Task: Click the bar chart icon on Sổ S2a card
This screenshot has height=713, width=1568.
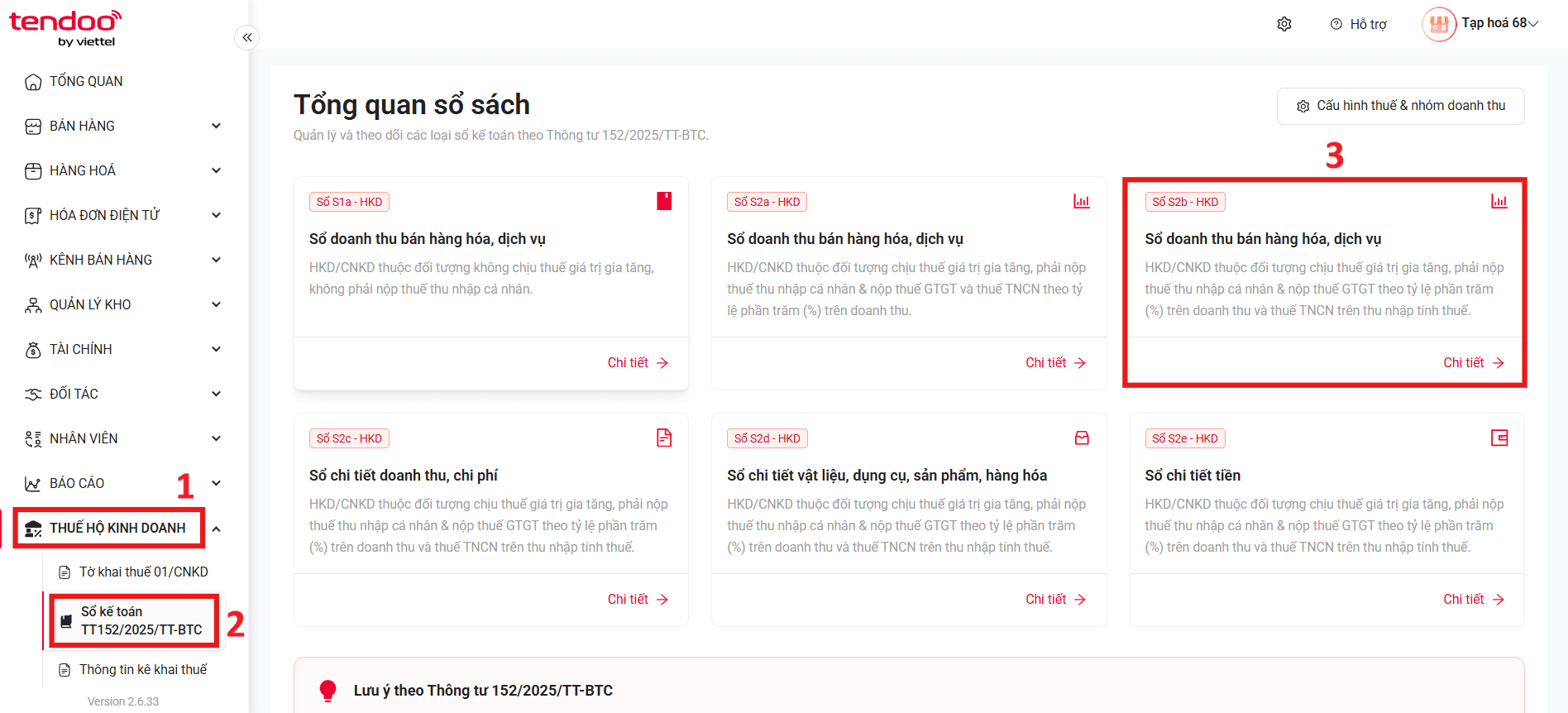Action: click(x=1081, y=201)
